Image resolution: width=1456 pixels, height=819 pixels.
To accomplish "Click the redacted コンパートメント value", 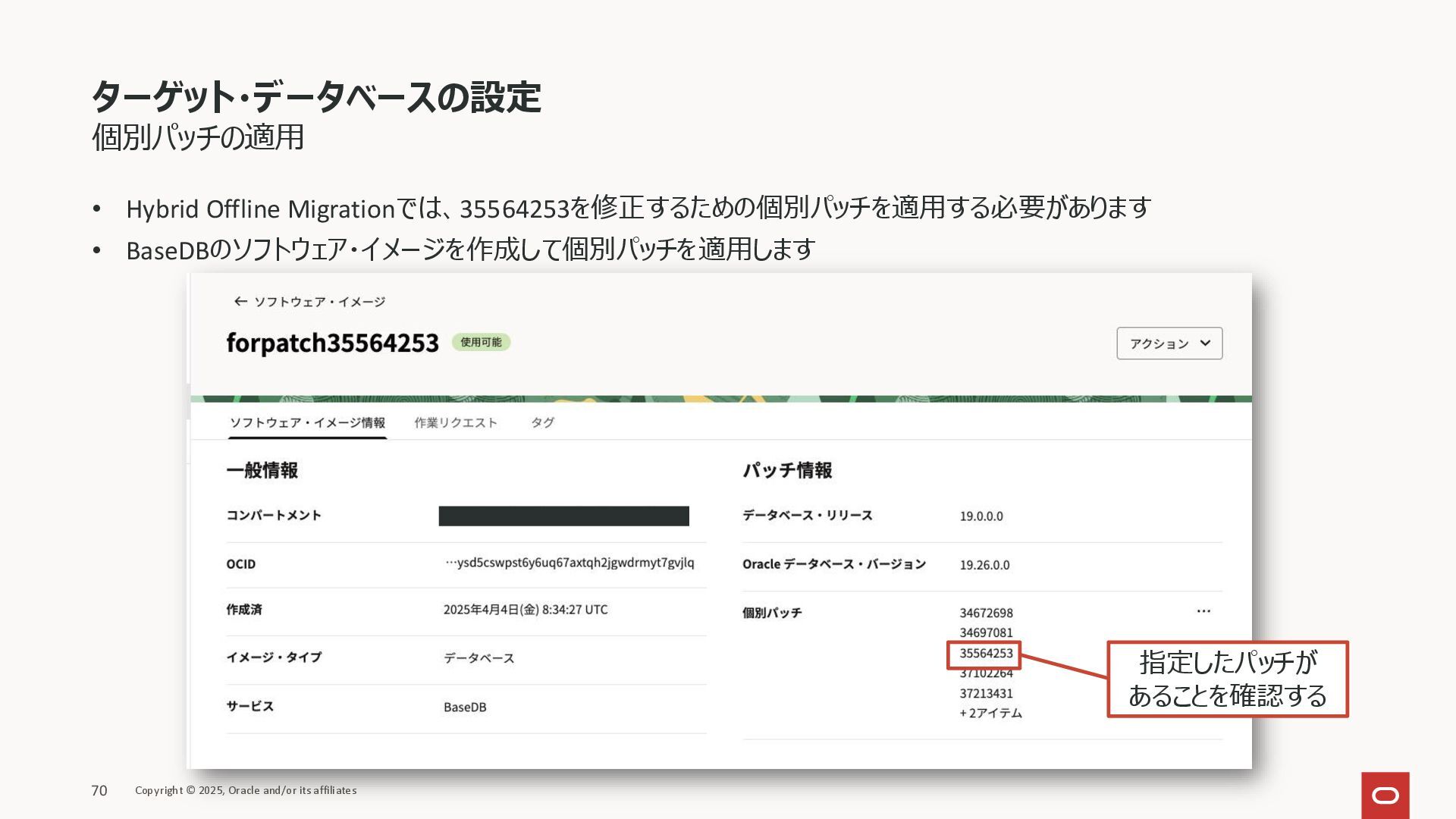I will coord(563,516).
